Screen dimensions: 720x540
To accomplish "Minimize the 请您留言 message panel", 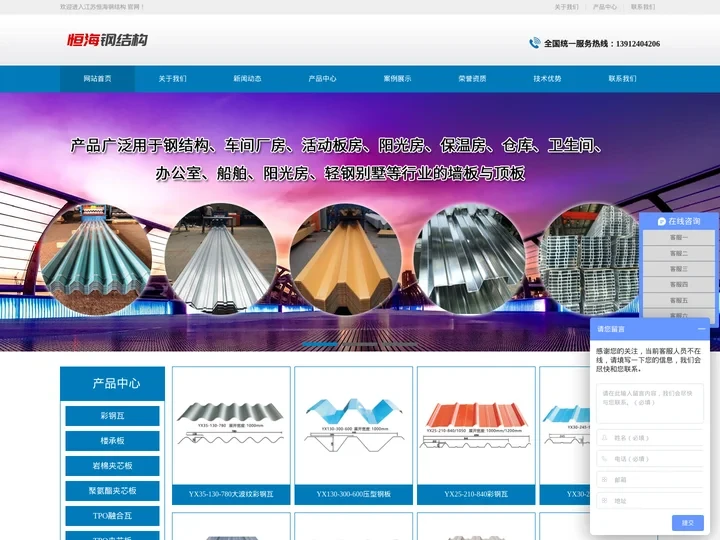I will [701, 329].
